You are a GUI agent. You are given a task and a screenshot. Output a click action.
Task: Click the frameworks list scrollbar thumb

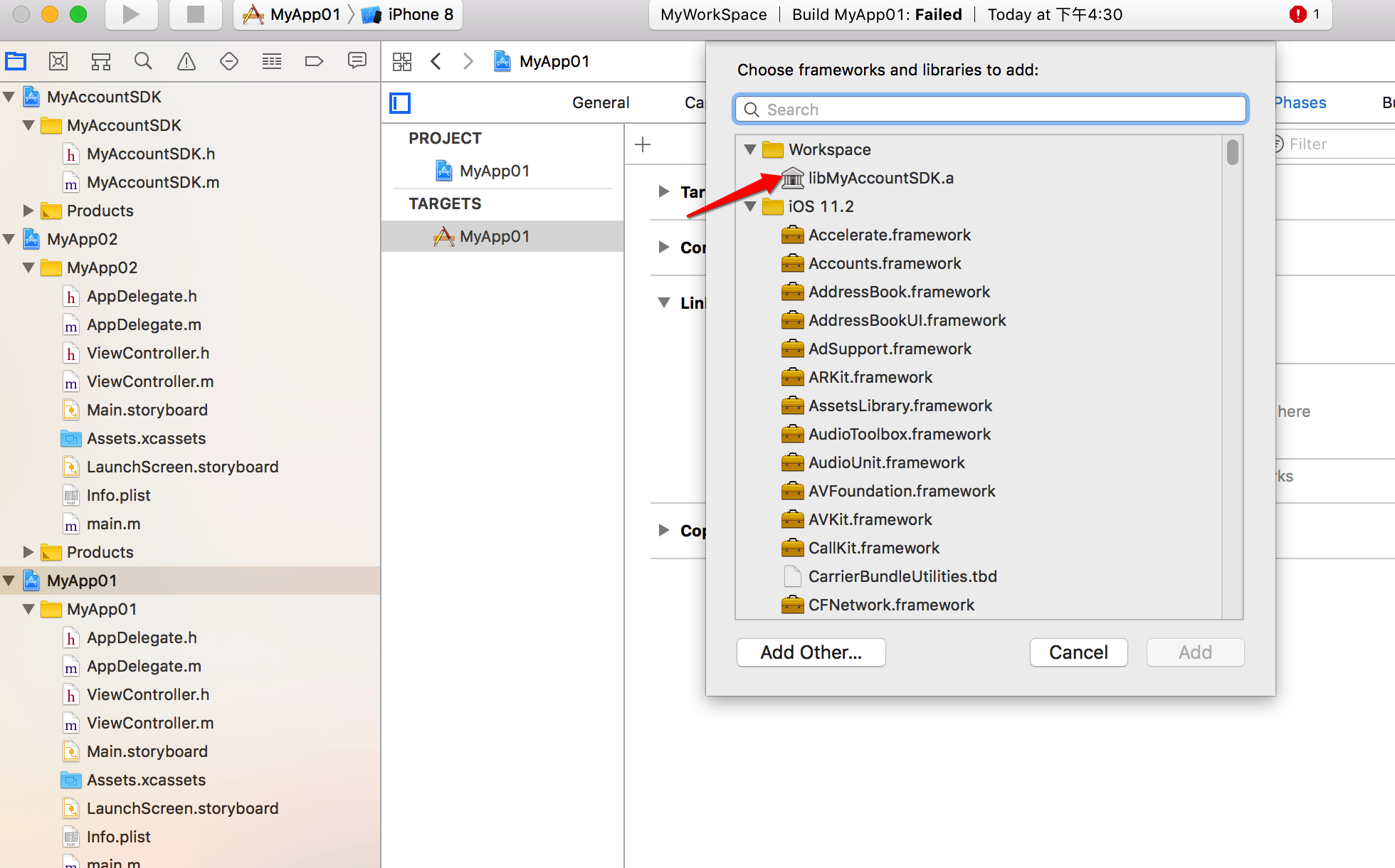tap(1233, 152)
